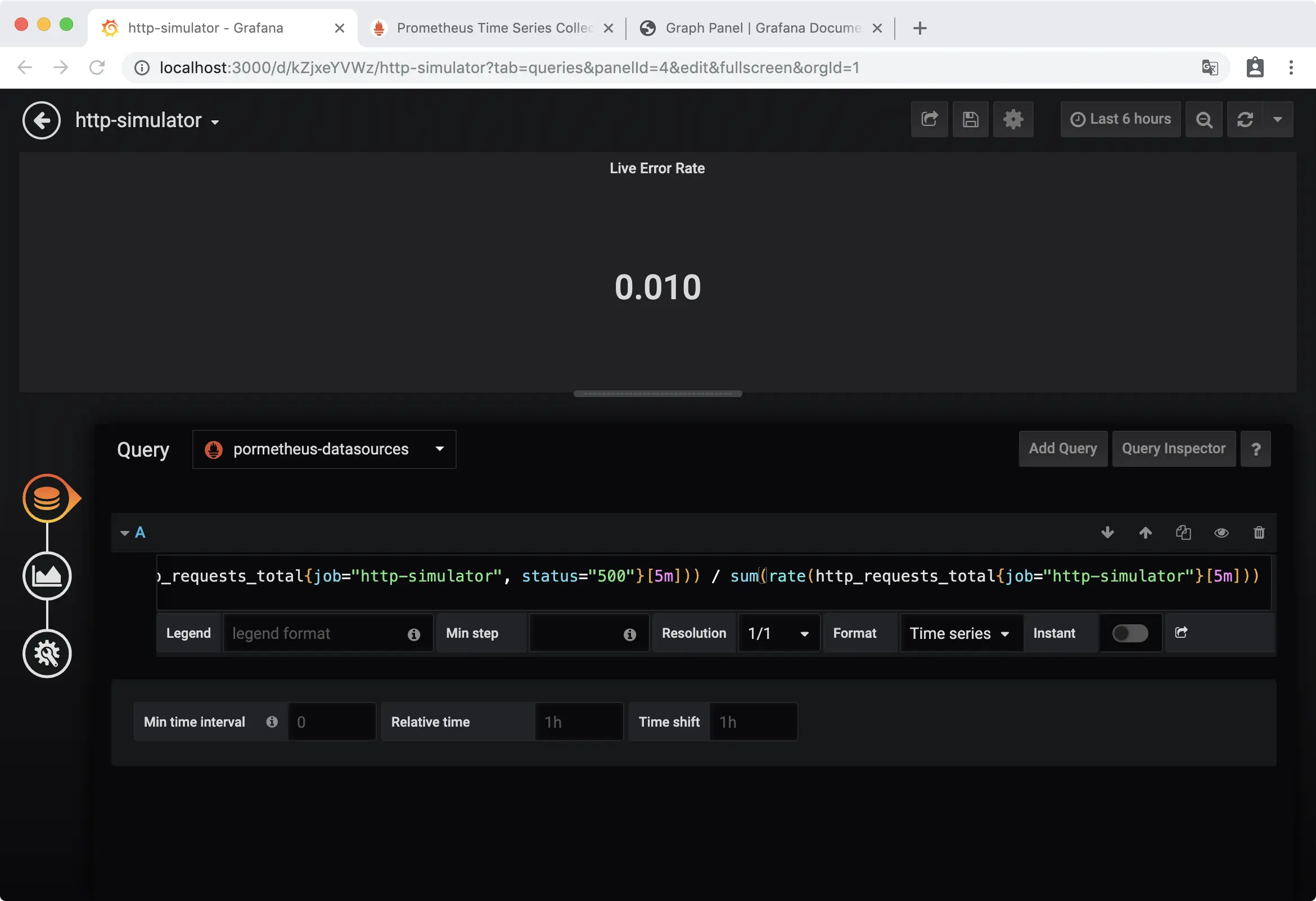Click the 0.010 singlestat value
Viewport: 1316px width, 901px height.
pyautogui.click(x=657, y=287)
